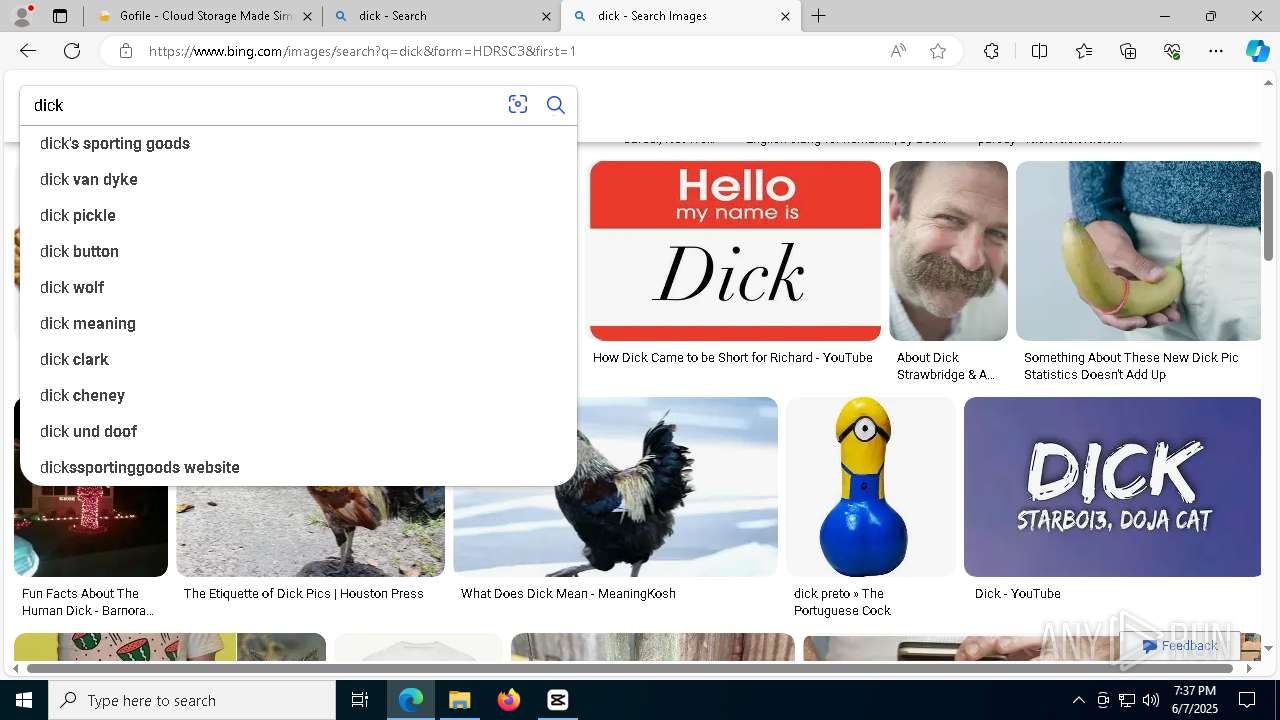
Task: Open 'About Dick Strawbridge' caption link
Action: 946,366
